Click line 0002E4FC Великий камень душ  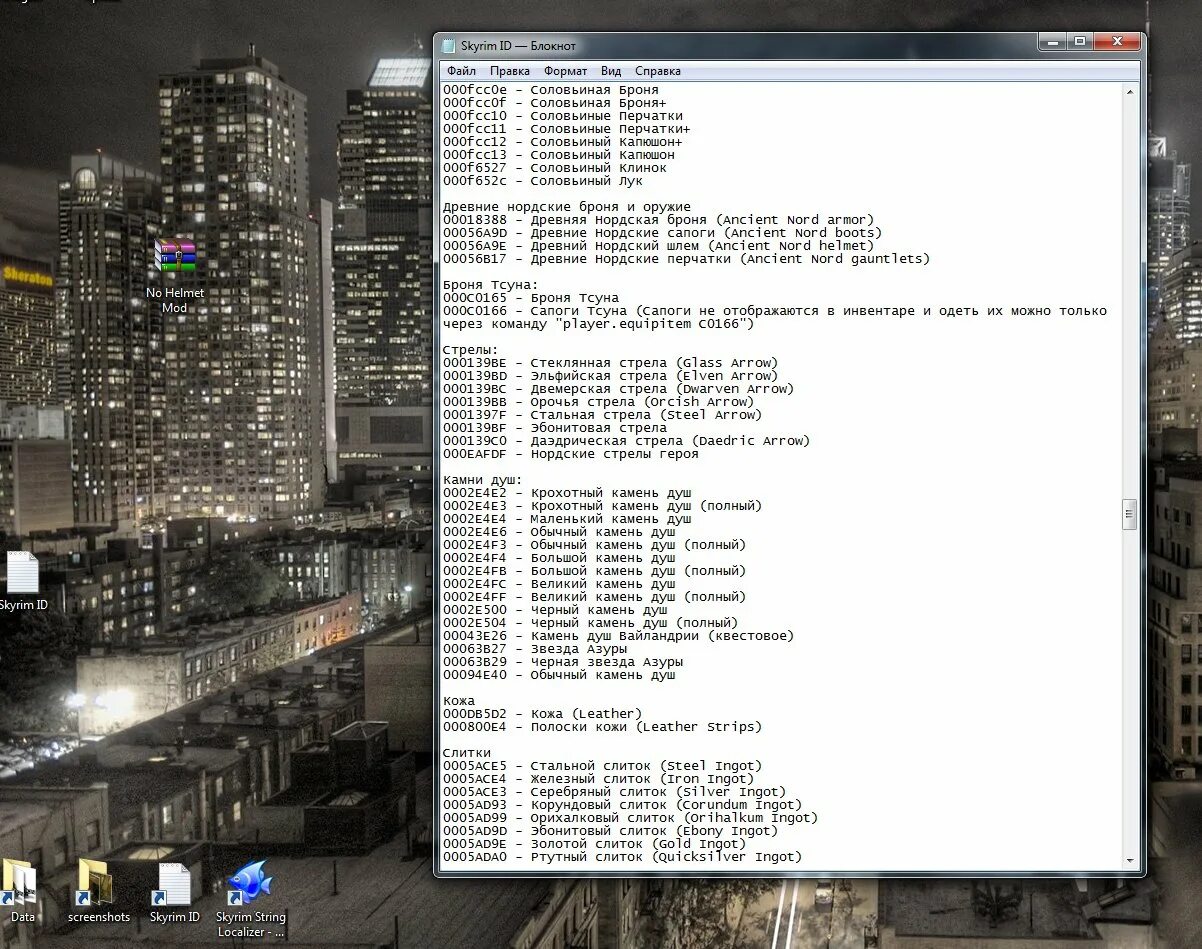coord(559,584)
